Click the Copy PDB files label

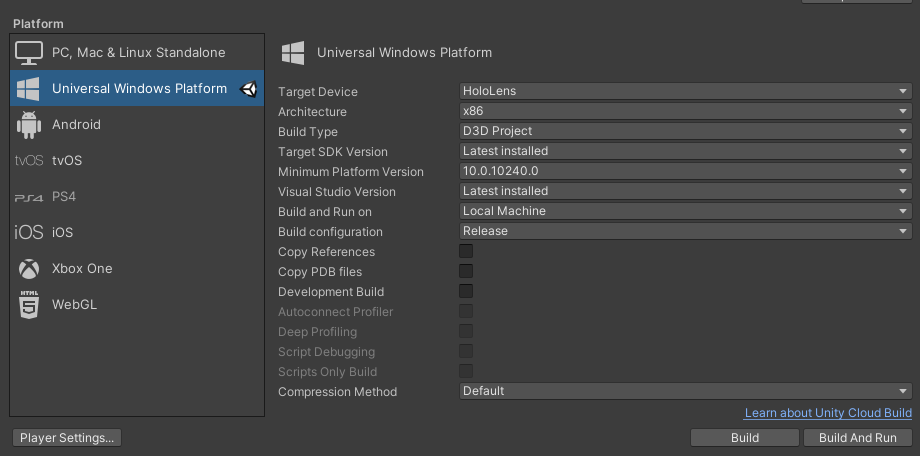320,272
